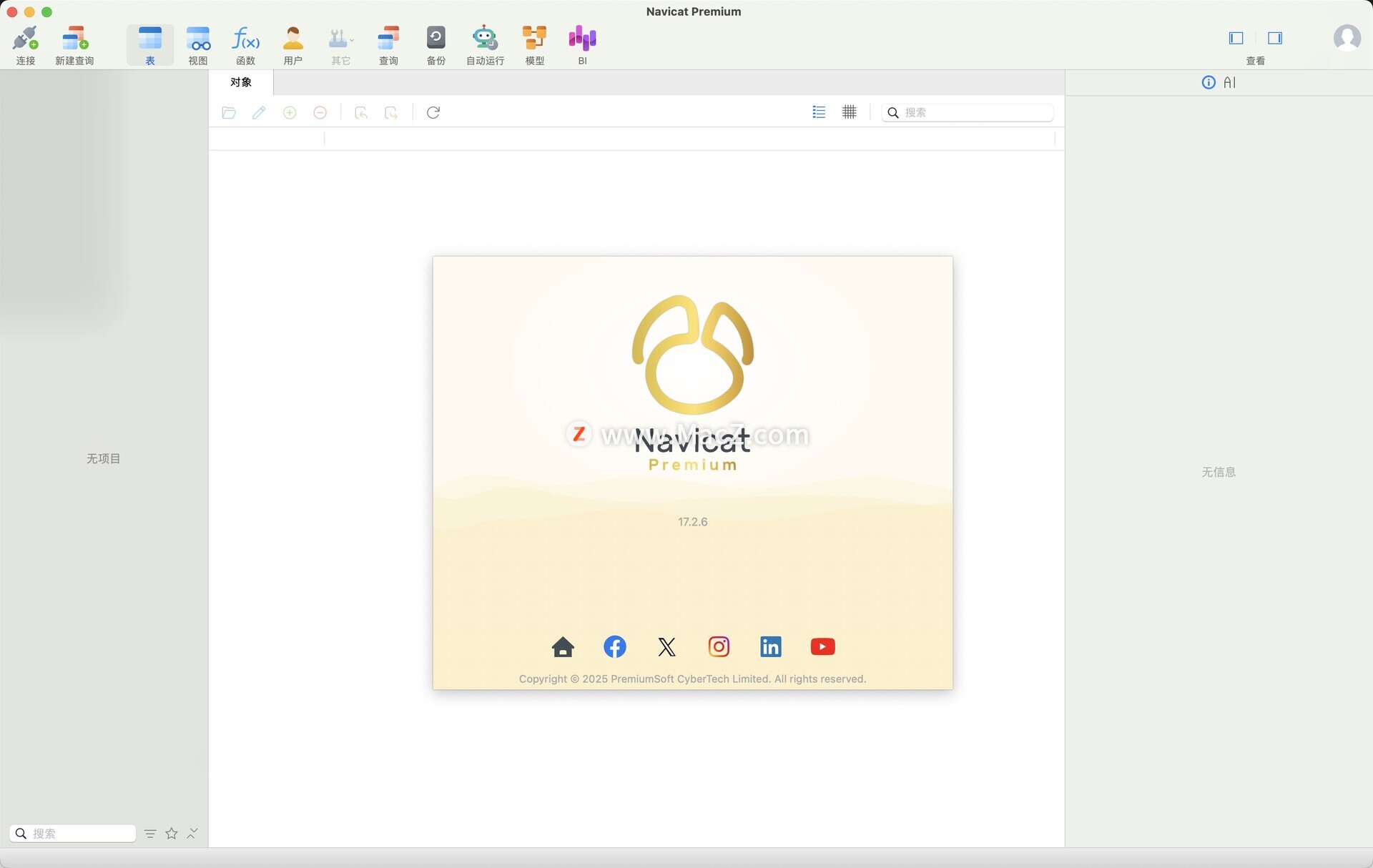Click the sidebar filter lines icon
This screenshot has height=868, width=1373.
(x=150, y=834)
